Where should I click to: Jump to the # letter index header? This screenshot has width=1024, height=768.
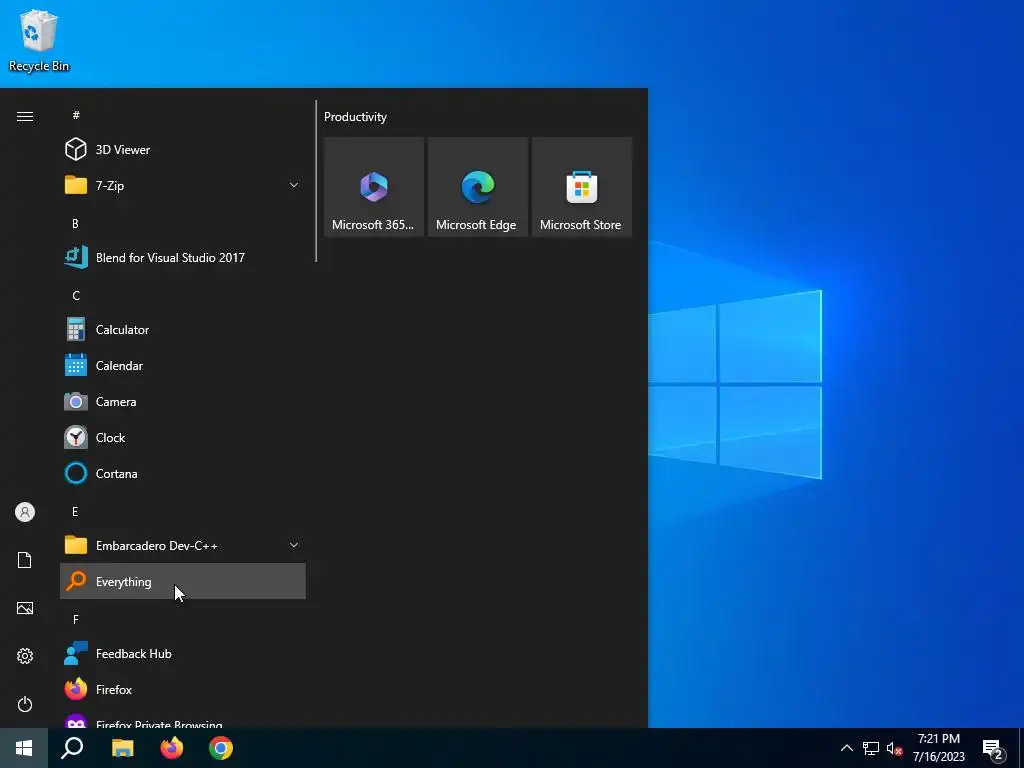pos(76,115)
